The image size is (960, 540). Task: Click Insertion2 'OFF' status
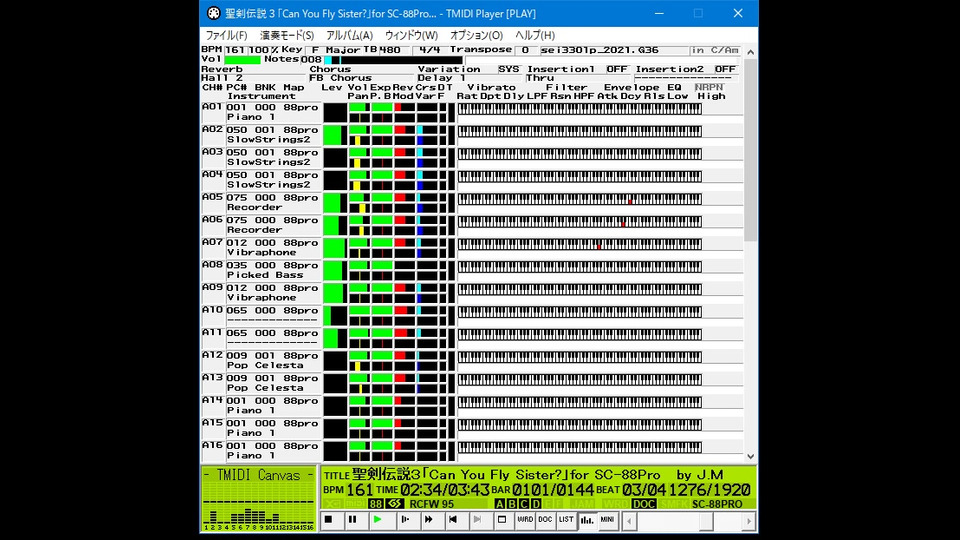(725, 69)
